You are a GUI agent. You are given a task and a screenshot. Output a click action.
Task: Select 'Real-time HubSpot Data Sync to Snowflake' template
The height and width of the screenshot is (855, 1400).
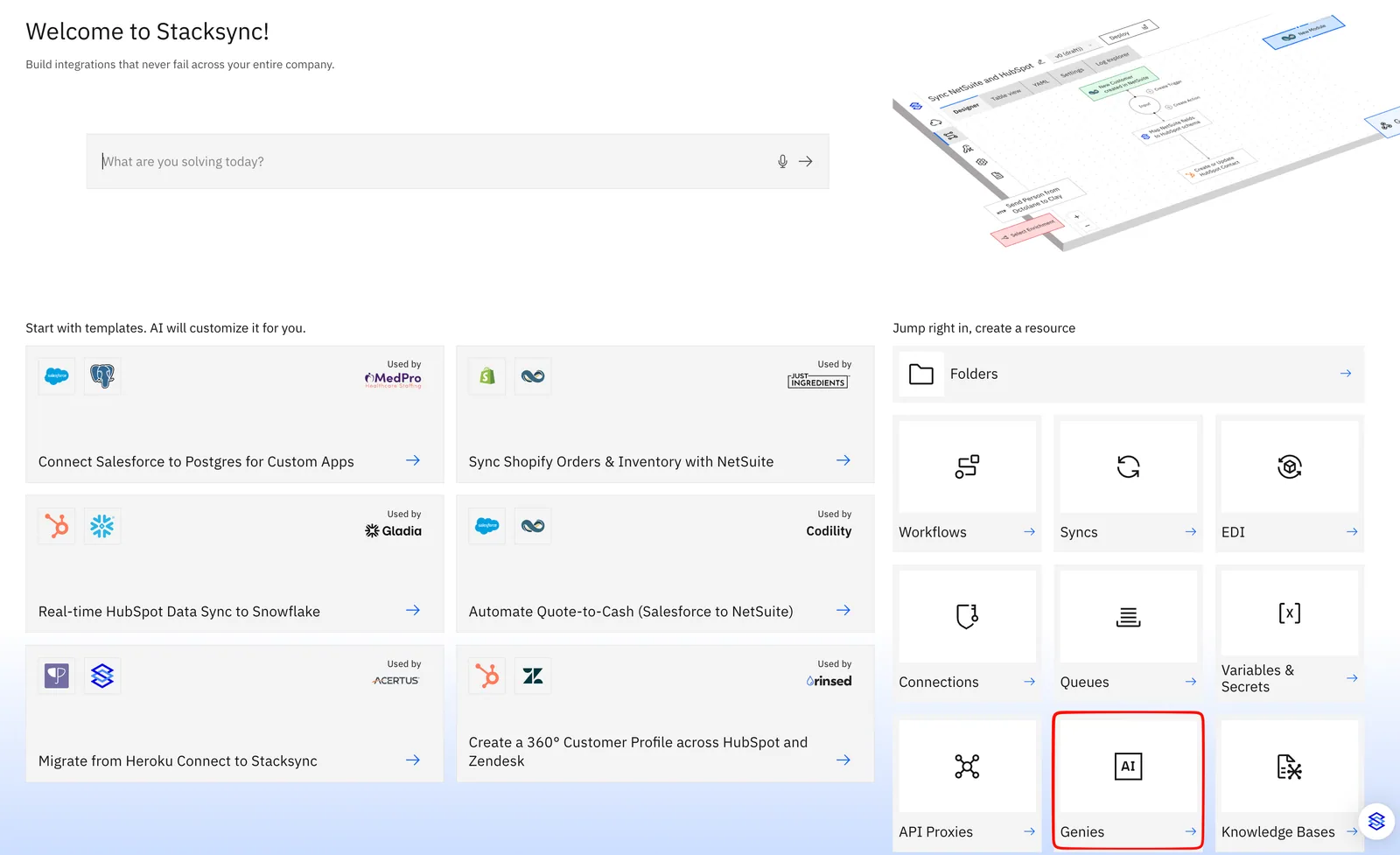(x=234, y=564)
